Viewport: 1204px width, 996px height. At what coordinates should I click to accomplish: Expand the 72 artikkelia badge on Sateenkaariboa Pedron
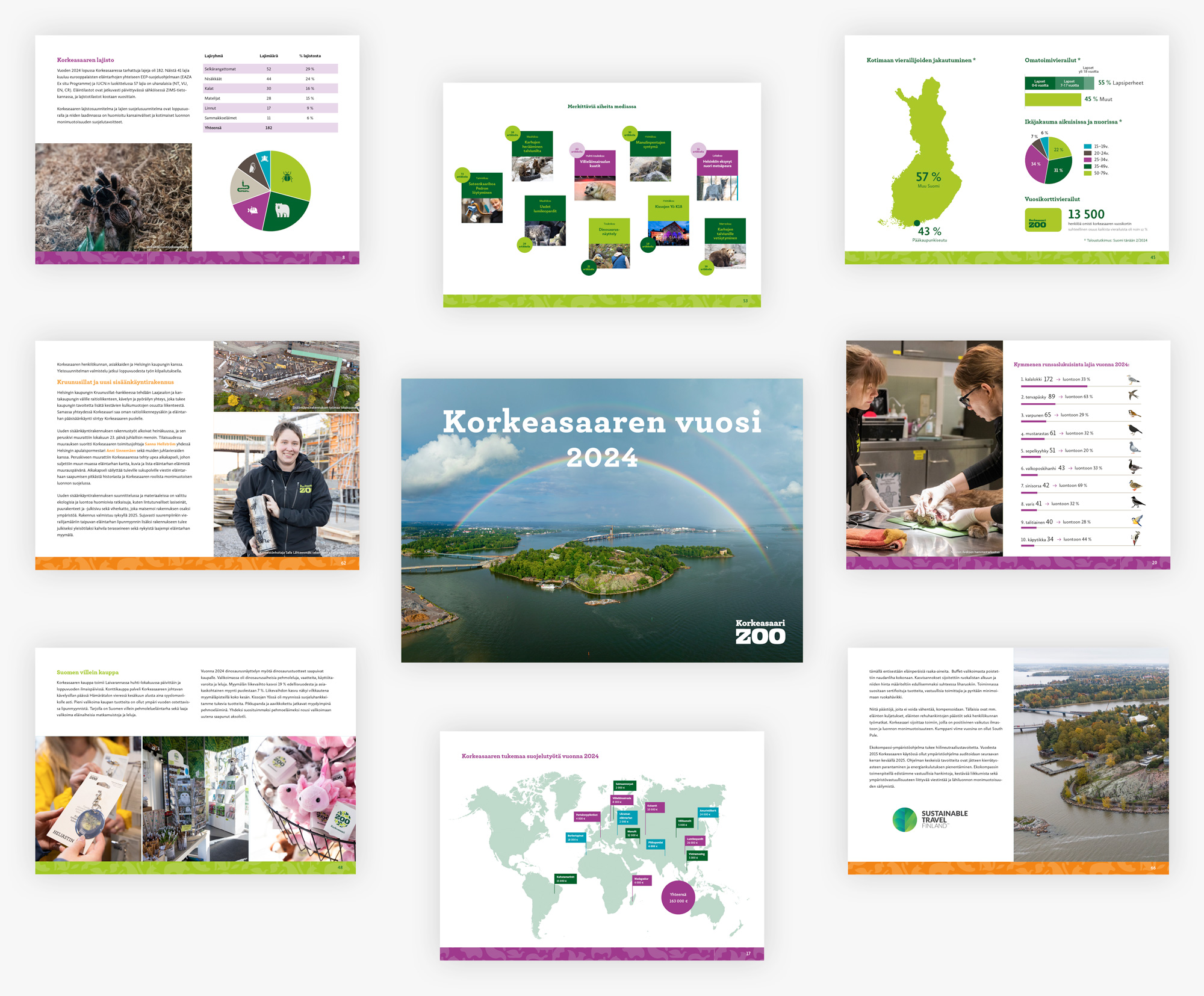(x=462, y=175)
